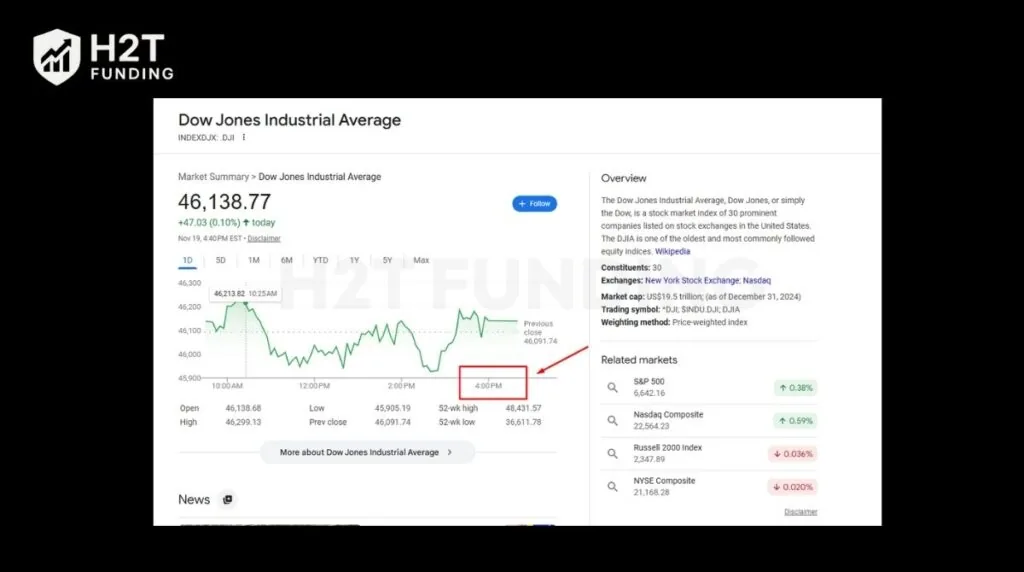Screen dimensions: 1024x572
Task: Open the New York Stock Exchange link
Action: coord(692,281)
